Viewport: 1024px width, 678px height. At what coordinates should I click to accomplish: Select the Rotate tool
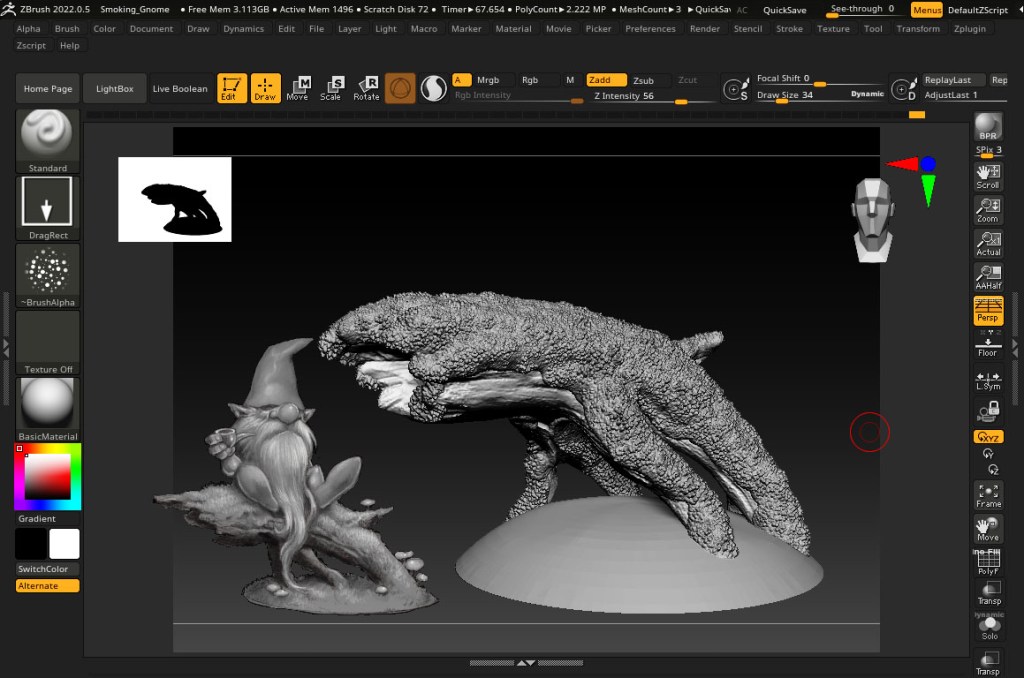366,89
